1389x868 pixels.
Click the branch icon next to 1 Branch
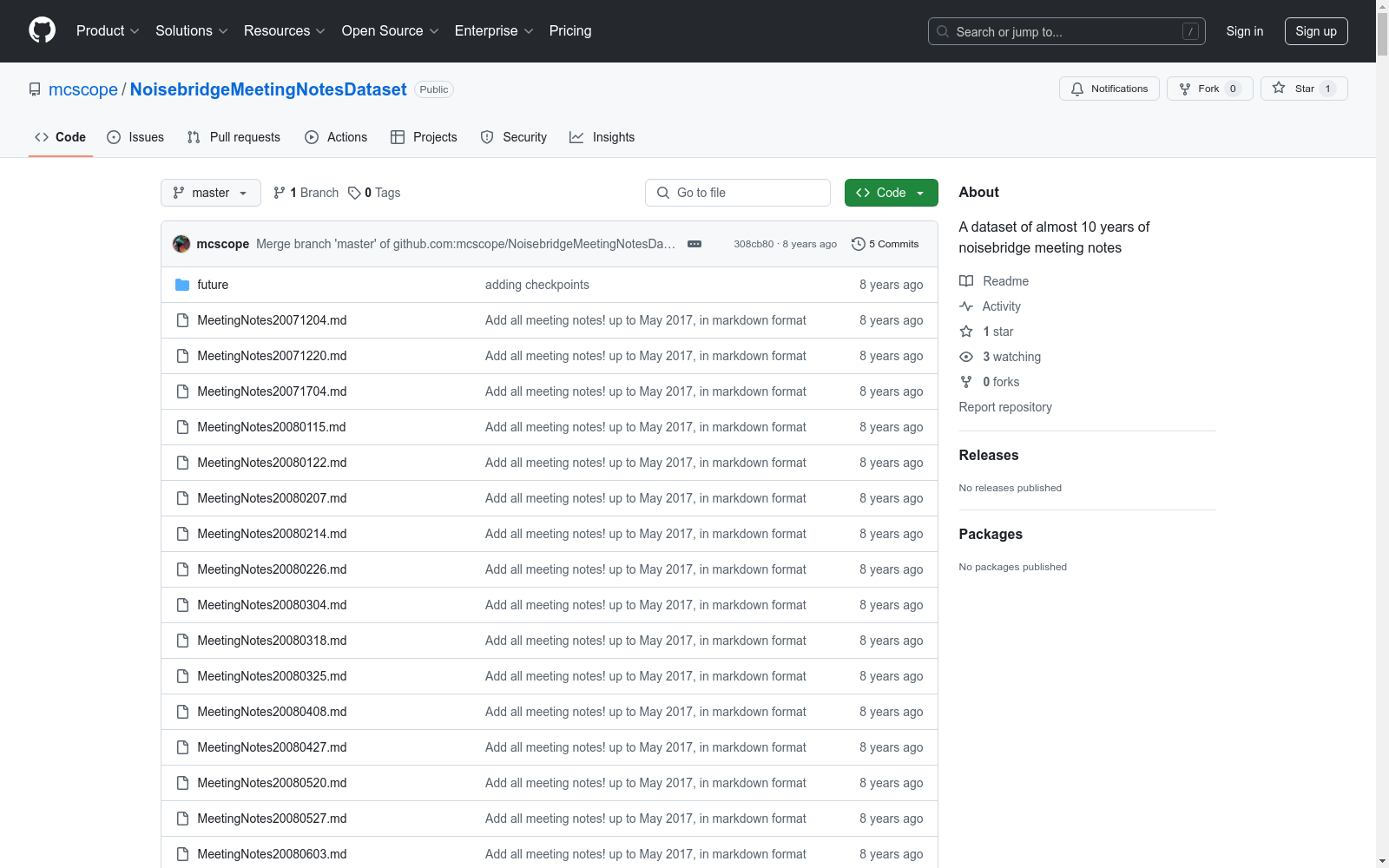280,193
